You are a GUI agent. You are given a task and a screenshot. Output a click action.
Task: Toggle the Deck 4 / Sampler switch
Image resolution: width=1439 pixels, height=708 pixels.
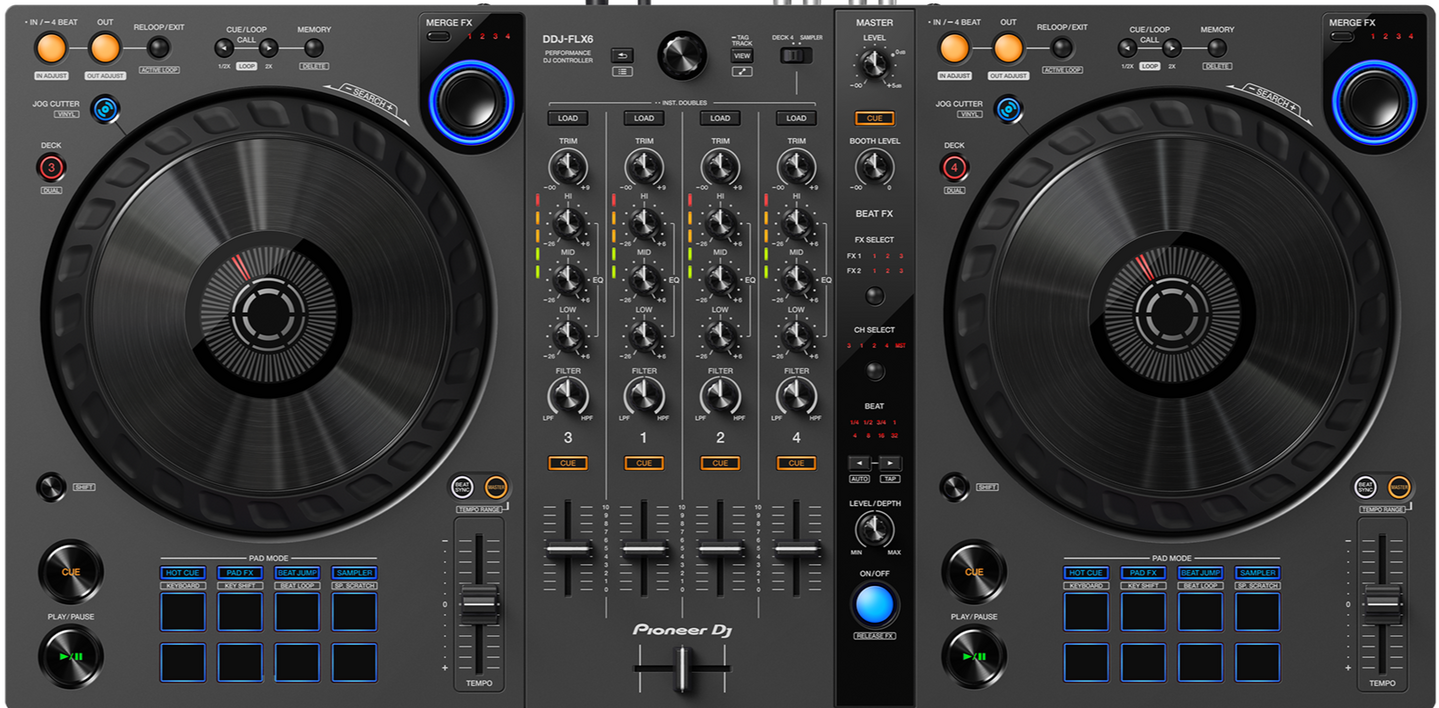click(x=797, y=57)
